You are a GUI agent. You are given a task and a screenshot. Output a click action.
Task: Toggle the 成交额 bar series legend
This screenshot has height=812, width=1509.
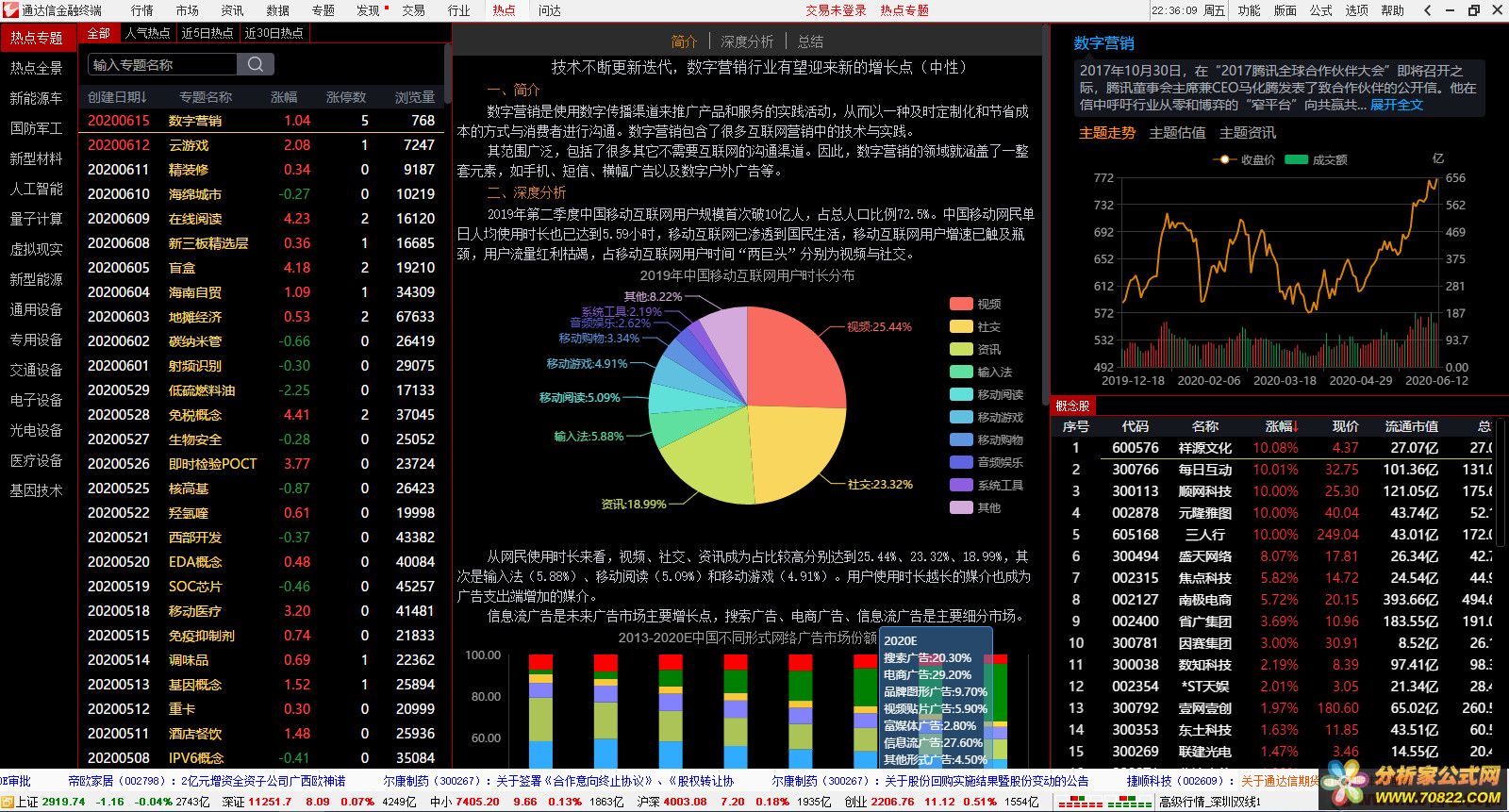[x=1316, y=159]
